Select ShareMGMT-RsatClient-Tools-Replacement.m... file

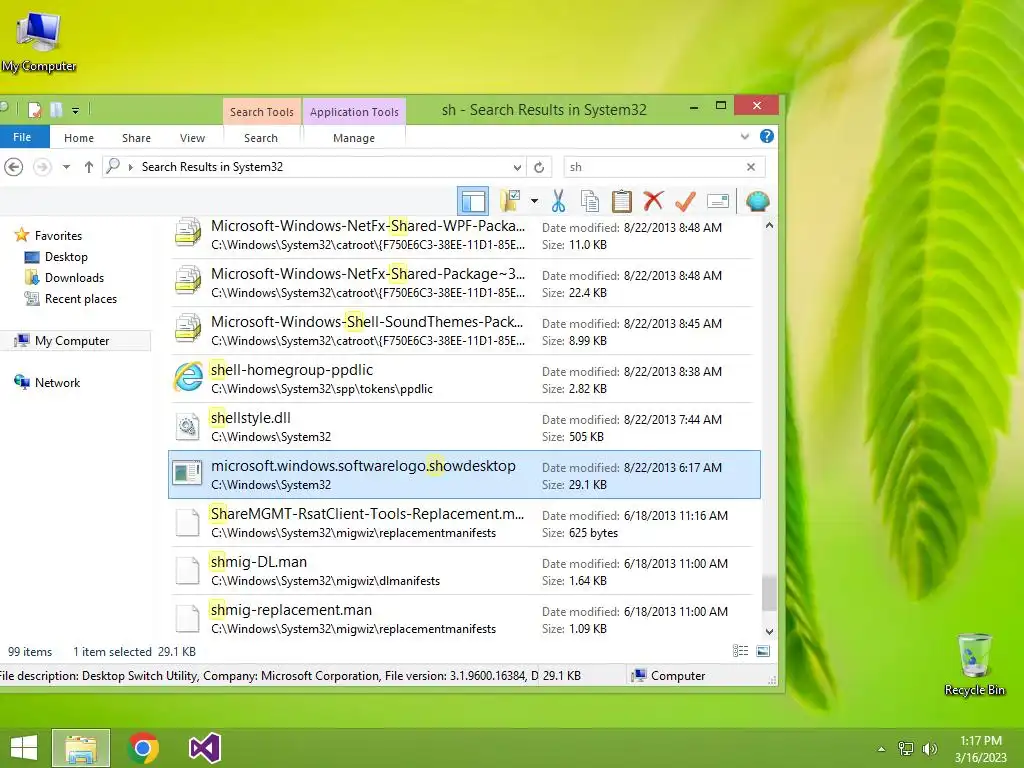tap(464, 522)
